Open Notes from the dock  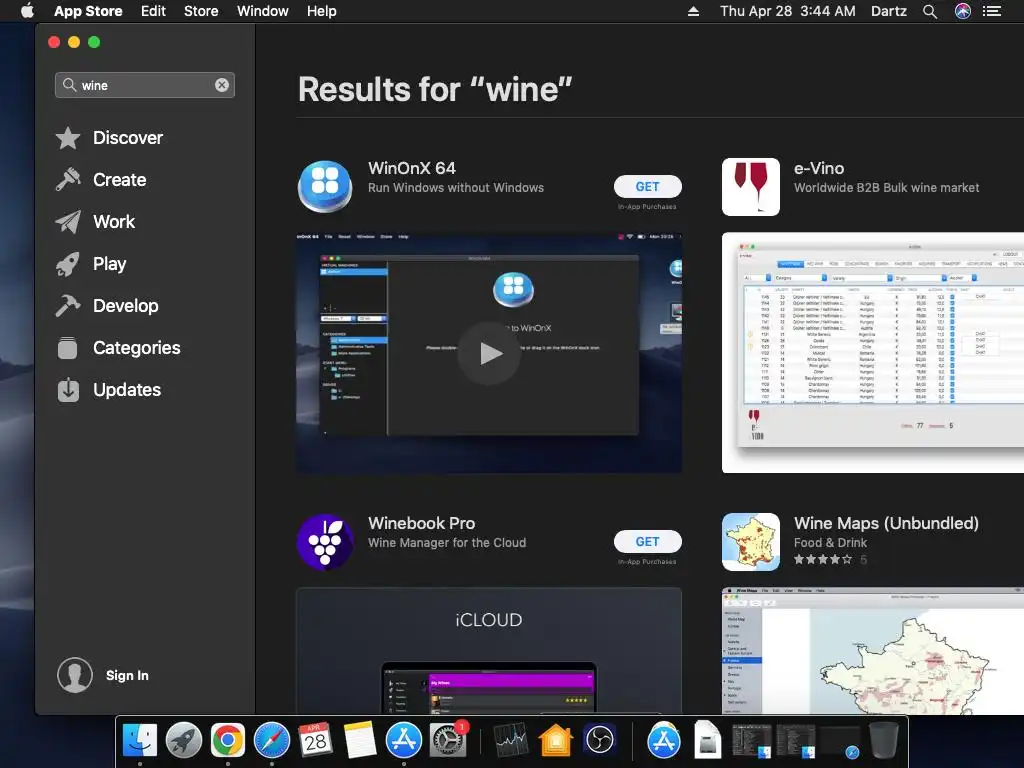point(359,741)
